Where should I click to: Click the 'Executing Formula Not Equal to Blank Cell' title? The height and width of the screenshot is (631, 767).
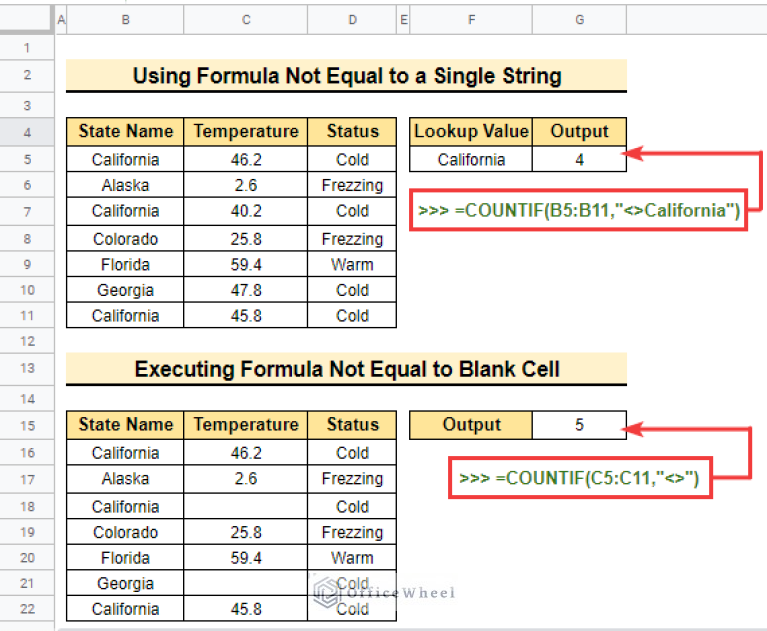point(347,369)
